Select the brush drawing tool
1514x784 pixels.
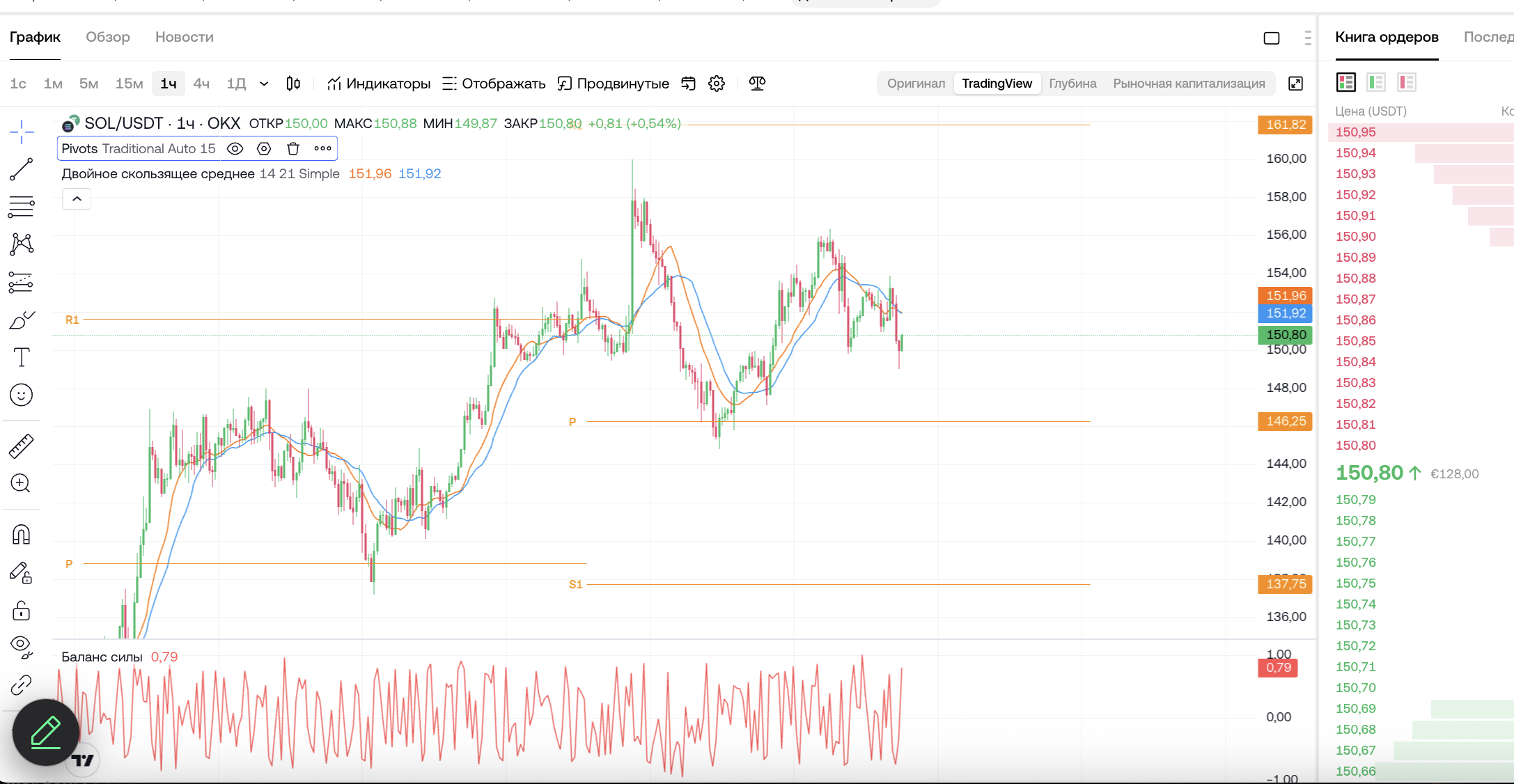(x=22, y=320)
